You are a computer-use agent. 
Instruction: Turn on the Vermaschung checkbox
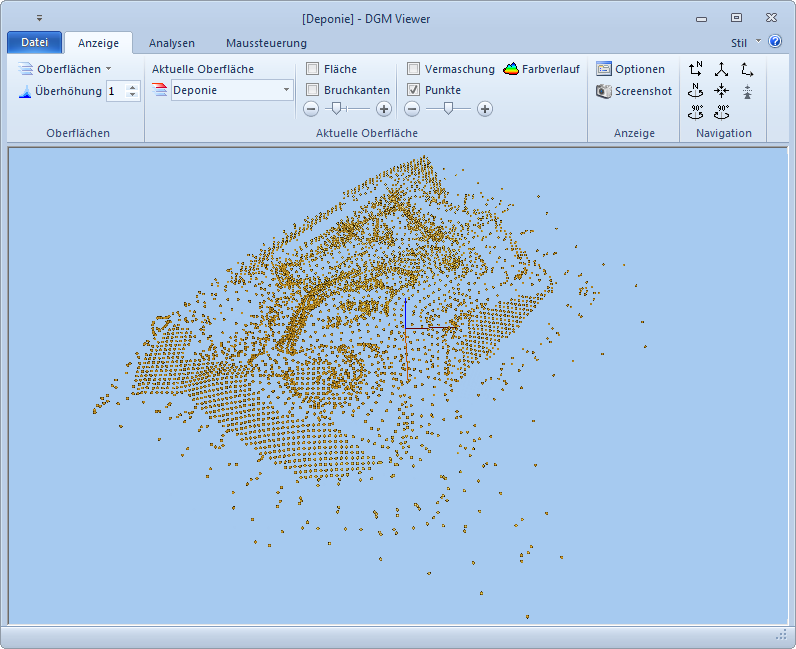[x=414, y=69]
